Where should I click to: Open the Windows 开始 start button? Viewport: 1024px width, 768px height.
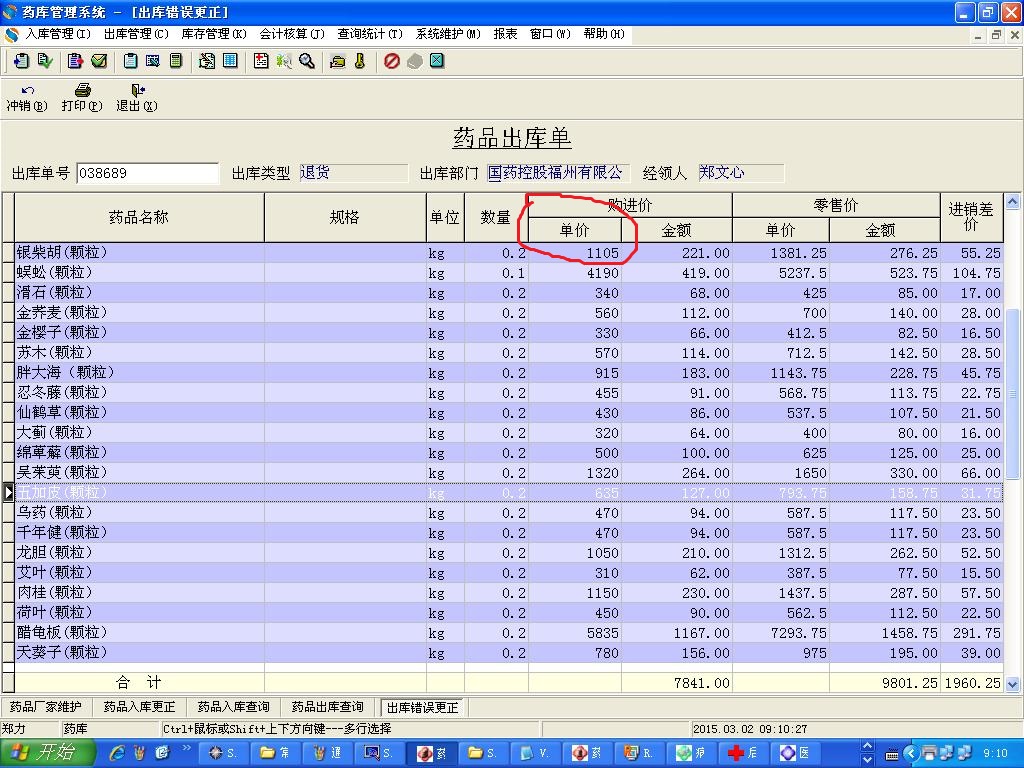coord(47,753)
